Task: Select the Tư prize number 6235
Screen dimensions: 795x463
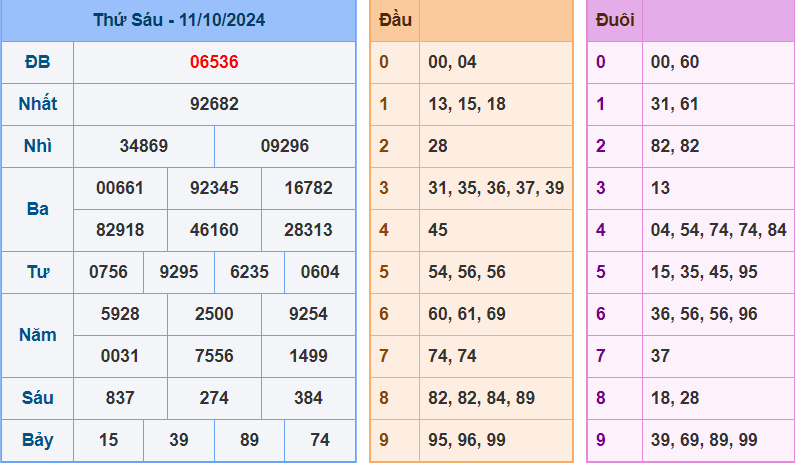Action: 249,272
